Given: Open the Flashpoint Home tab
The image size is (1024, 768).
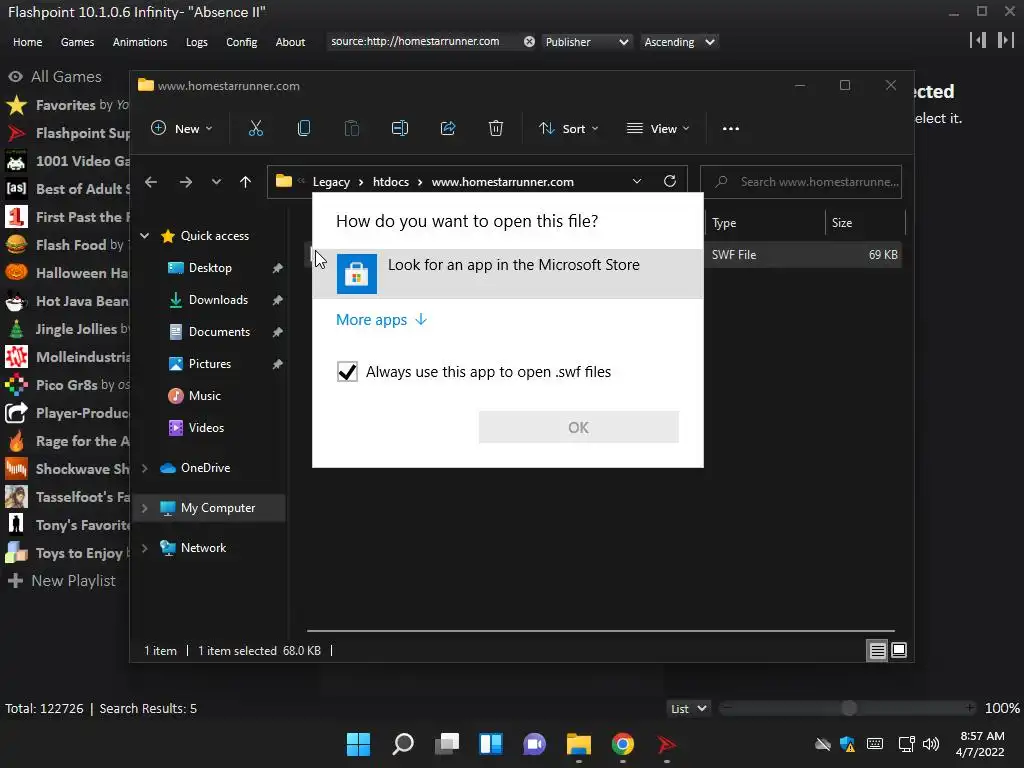Looking at the screenshot, I should 27,42.
